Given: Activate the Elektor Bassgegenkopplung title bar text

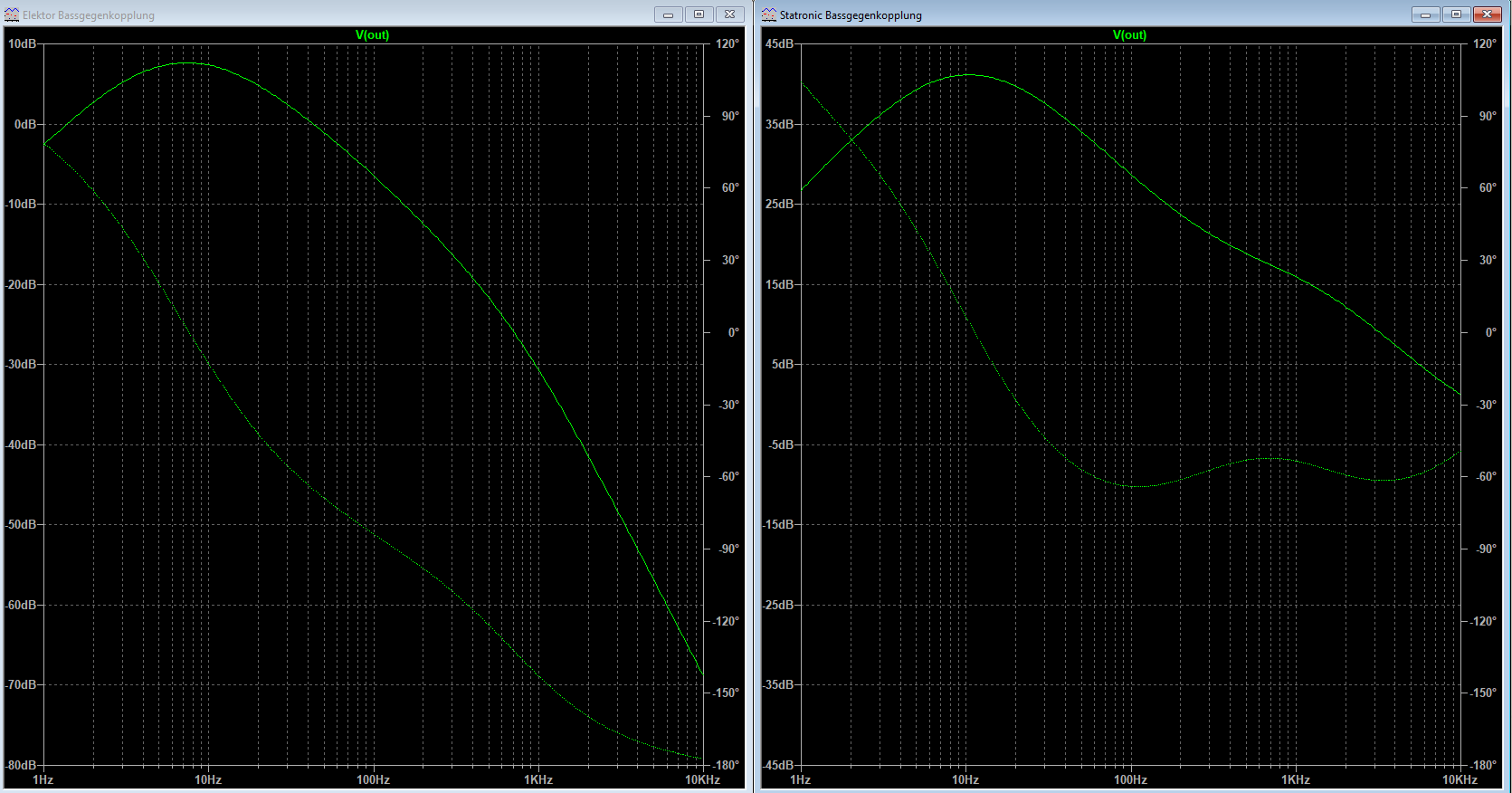Looking at the screenshot, I should click(x=89, y=15).
